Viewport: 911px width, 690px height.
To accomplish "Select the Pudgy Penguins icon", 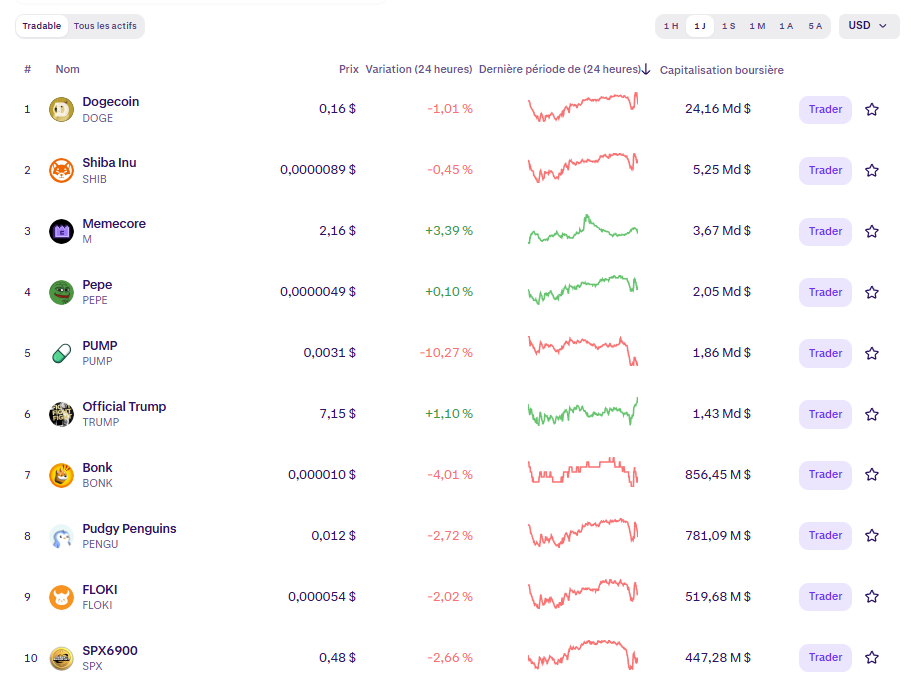I will (x=61, y=535).
